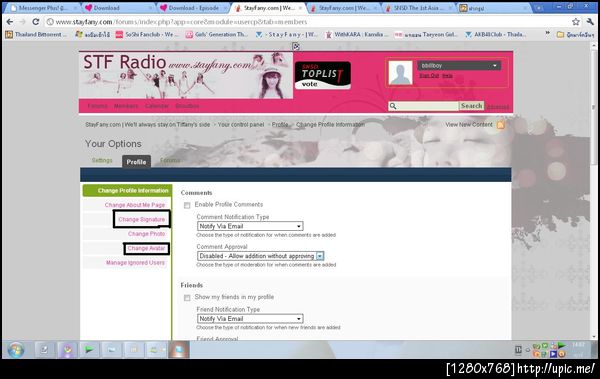600x379 pixels.
Task: Open Girls' Generation Th... bookmark
Action: [217, 34]
